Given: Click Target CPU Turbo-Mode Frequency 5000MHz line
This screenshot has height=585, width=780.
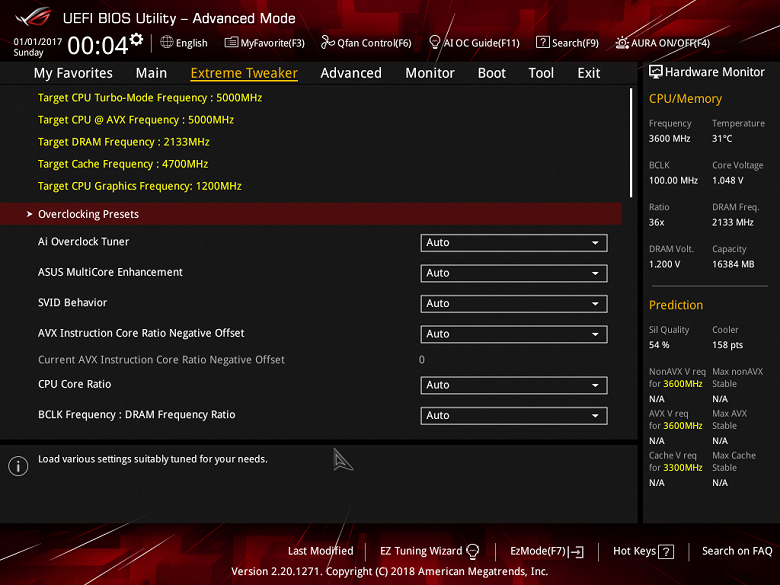Looking at the screenshot, I should tap(150, 98).
